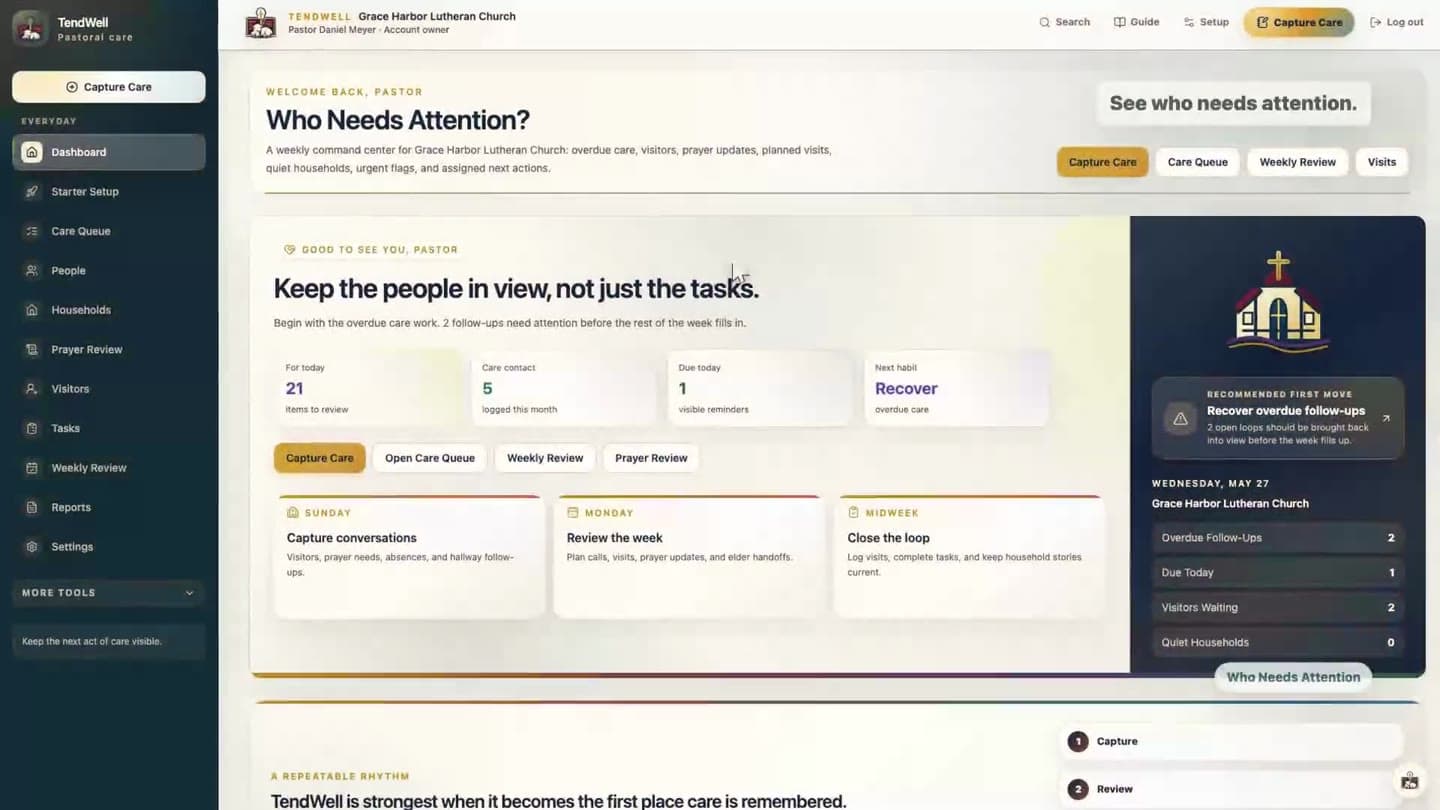This screenshot has height=810, width=1440.
Task: Click the Care Queue list icon
Action: coord(32,231)
